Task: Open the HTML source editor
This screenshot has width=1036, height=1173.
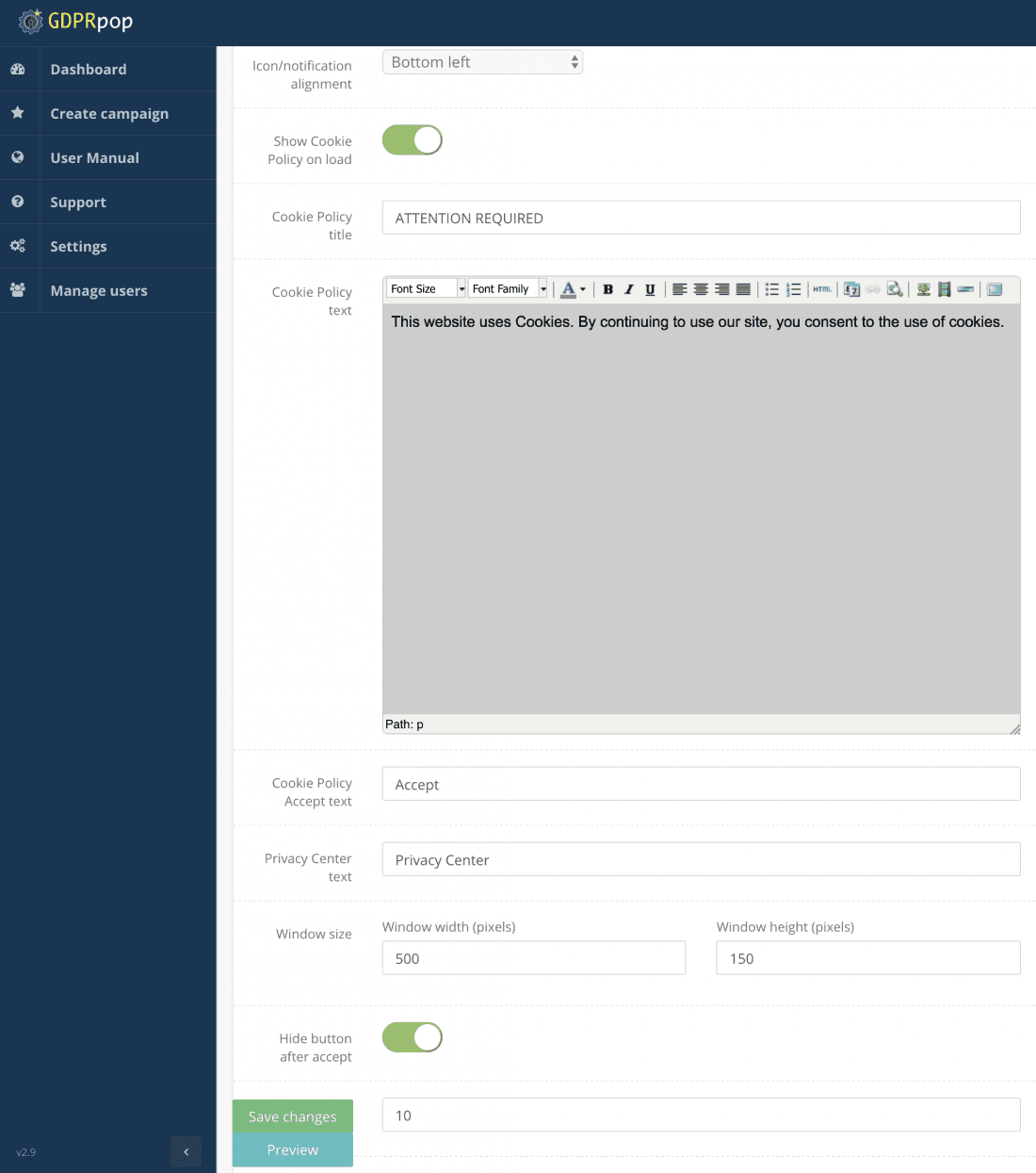Action: (x=822, y=289)
